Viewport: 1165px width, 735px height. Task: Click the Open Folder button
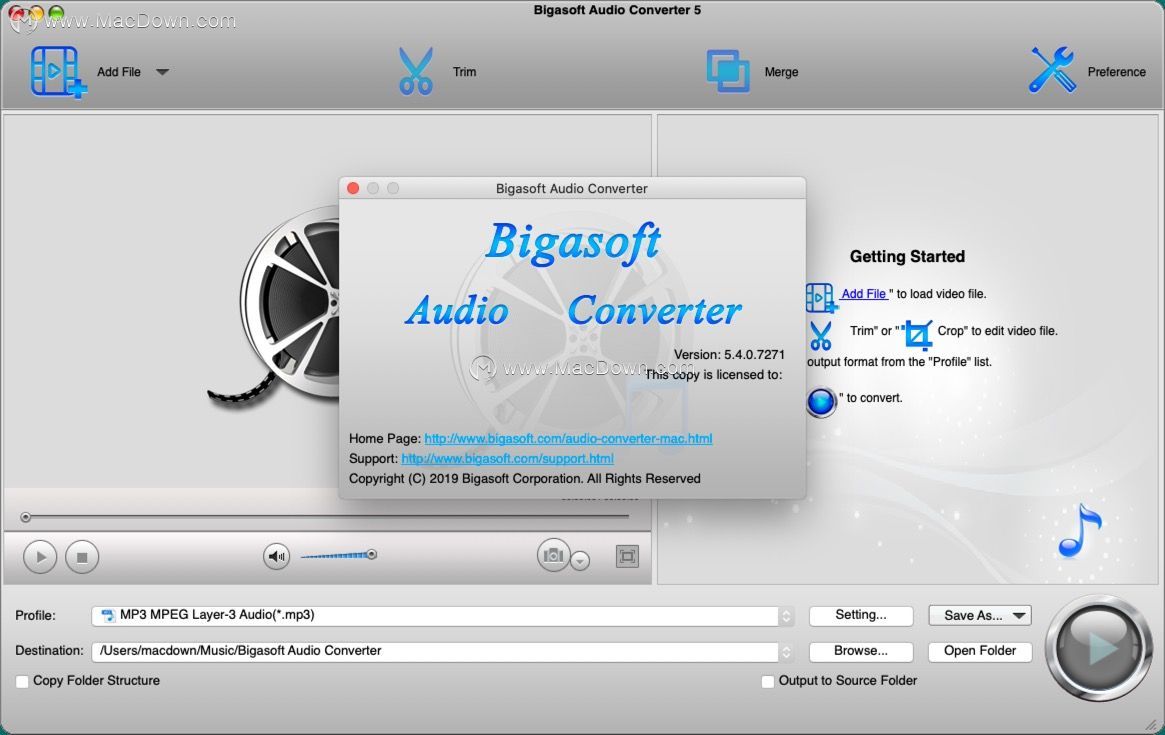(980, 651)
